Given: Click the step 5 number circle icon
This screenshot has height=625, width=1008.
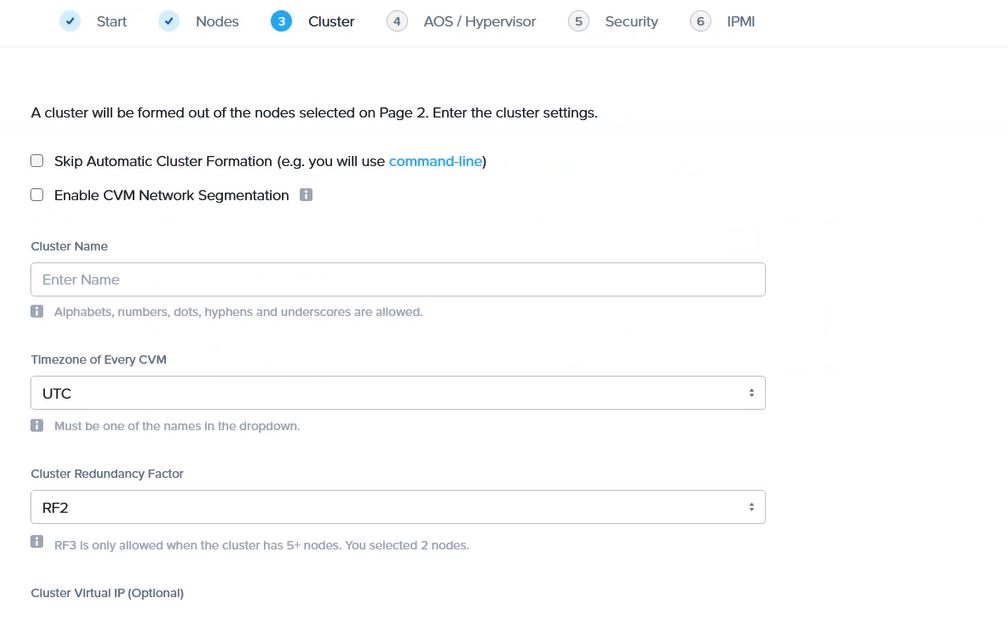Looking at the screenshot, I should (578, 21).
